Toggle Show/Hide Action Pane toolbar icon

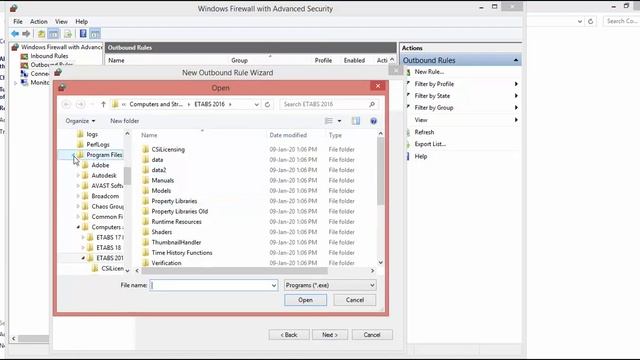click(95, 33)
